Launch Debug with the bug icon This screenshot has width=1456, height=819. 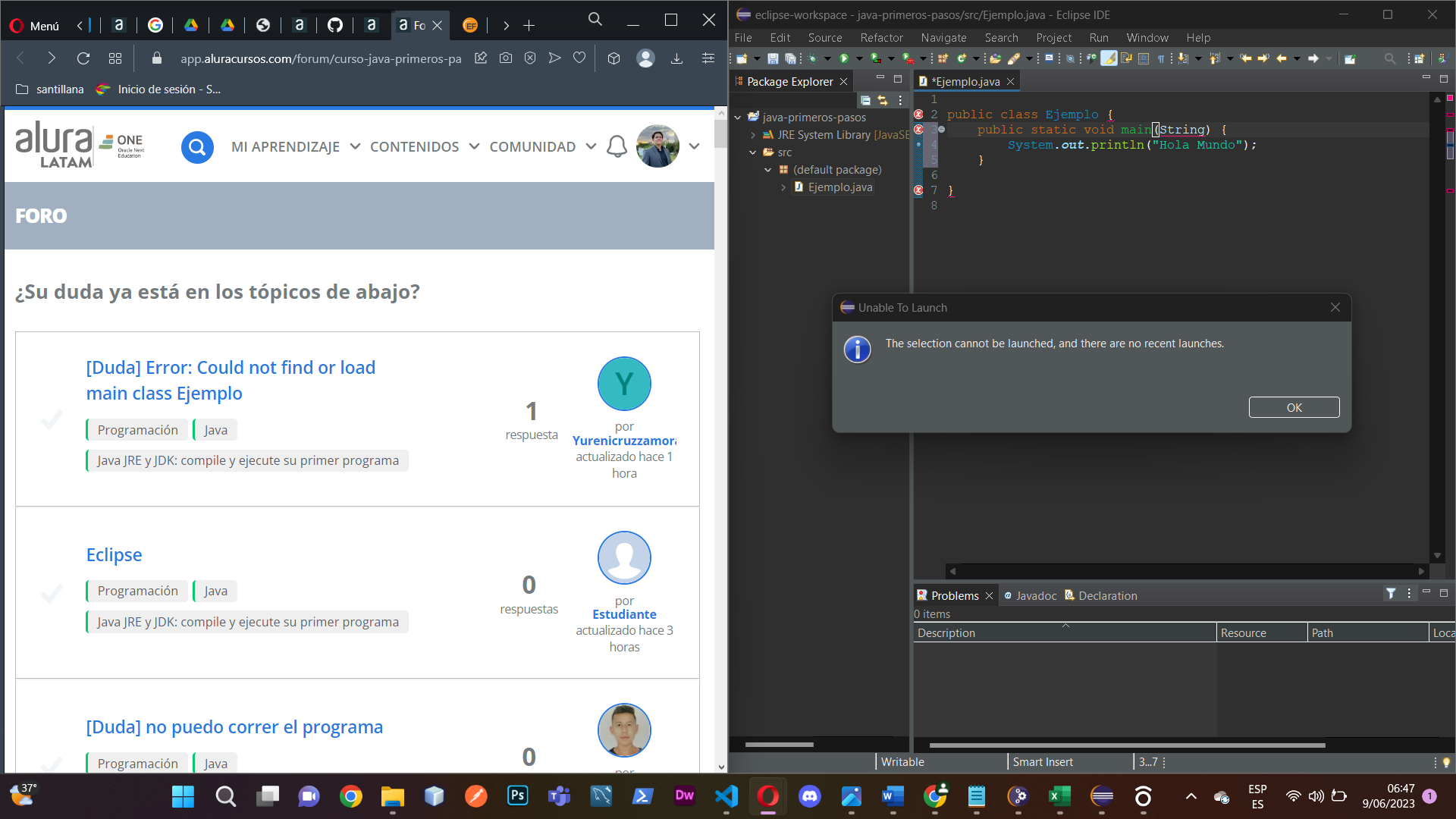tap(812, 58)
